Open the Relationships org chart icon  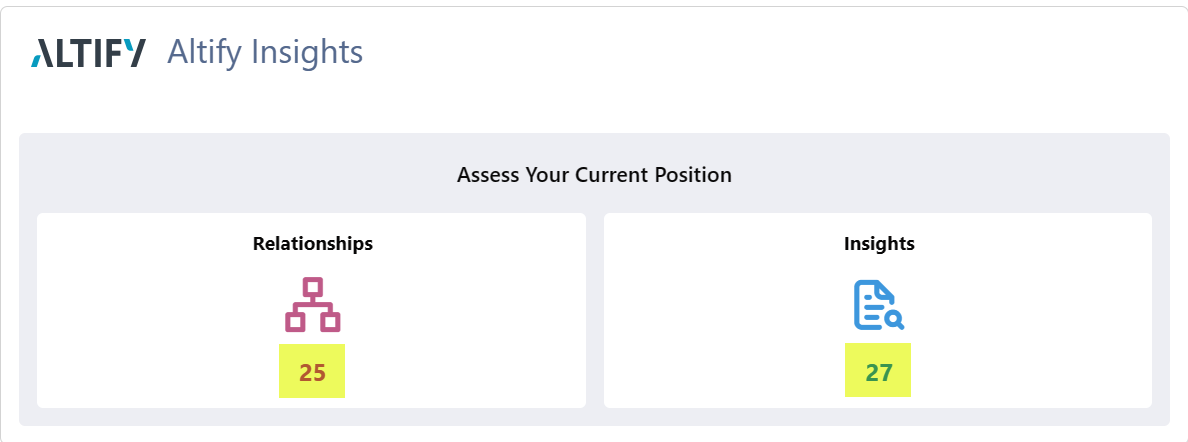312,305
